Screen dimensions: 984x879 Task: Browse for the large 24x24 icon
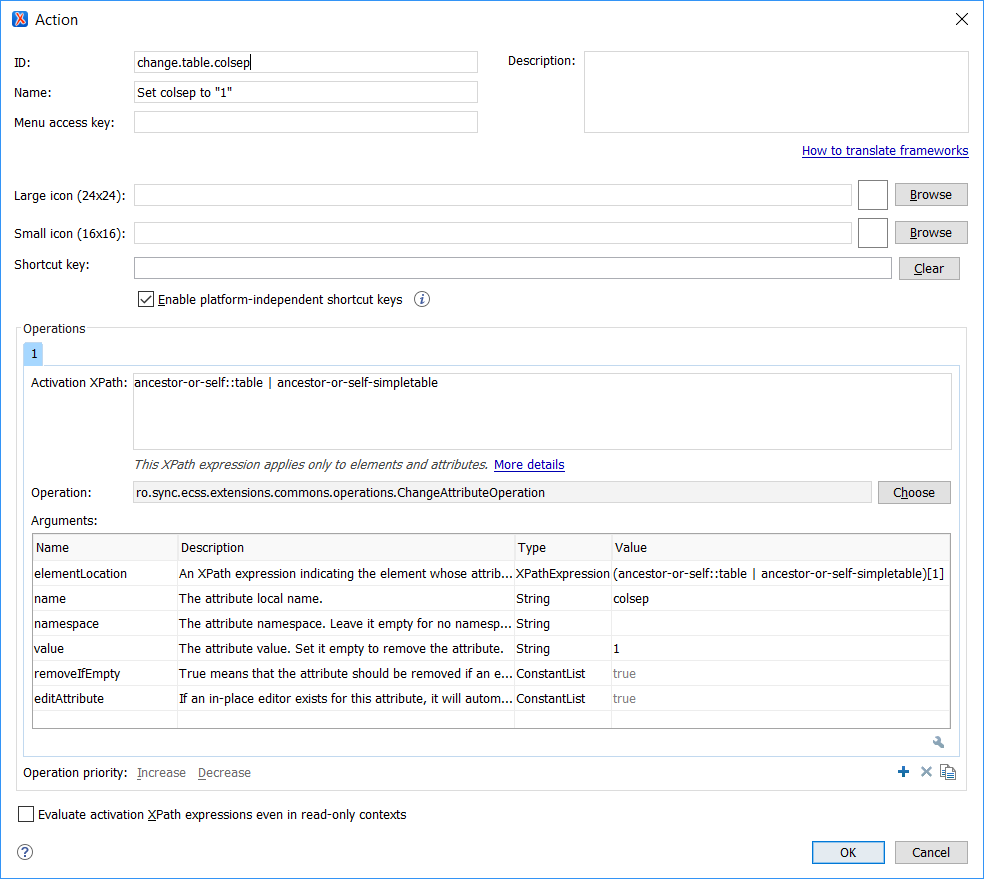coord(930,195)
